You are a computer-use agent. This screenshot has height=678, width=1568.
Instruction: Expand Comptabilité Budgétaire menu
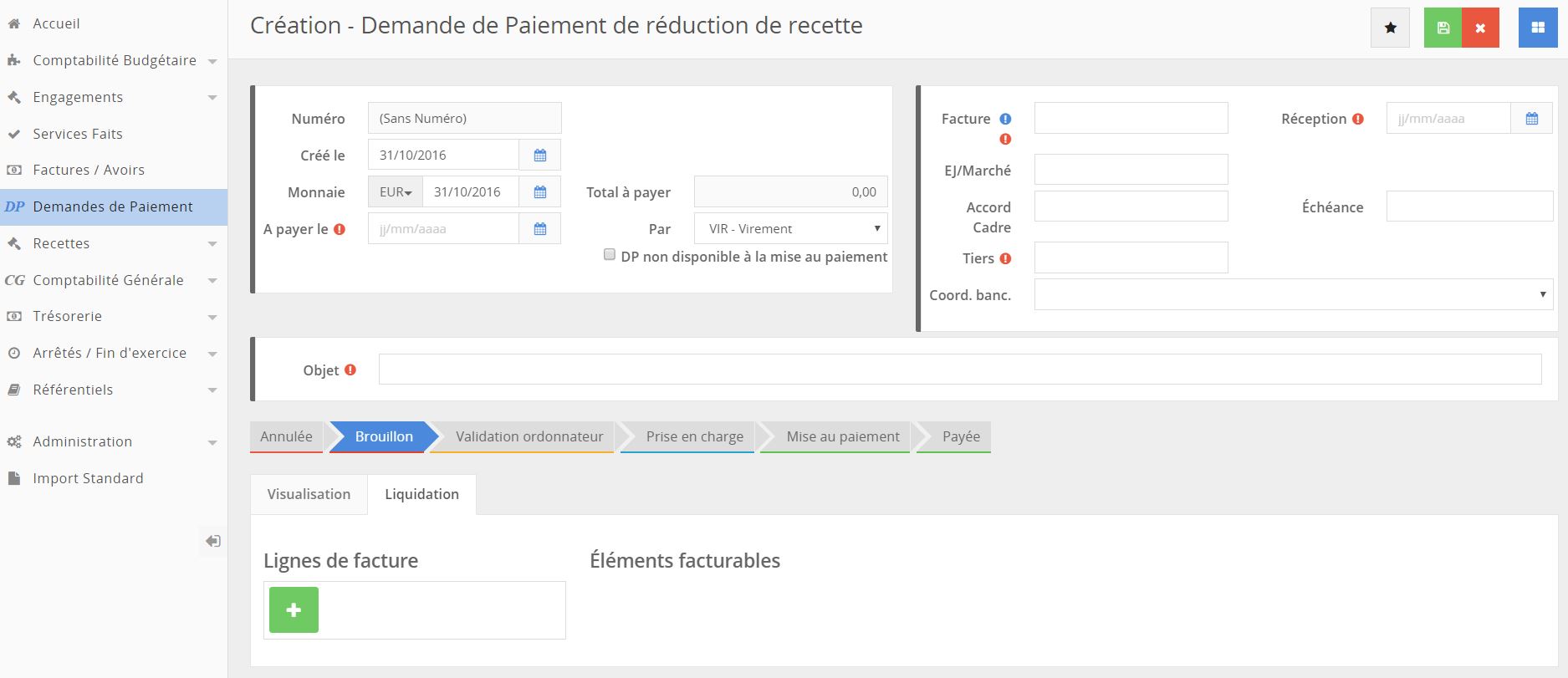coord(114,60)
